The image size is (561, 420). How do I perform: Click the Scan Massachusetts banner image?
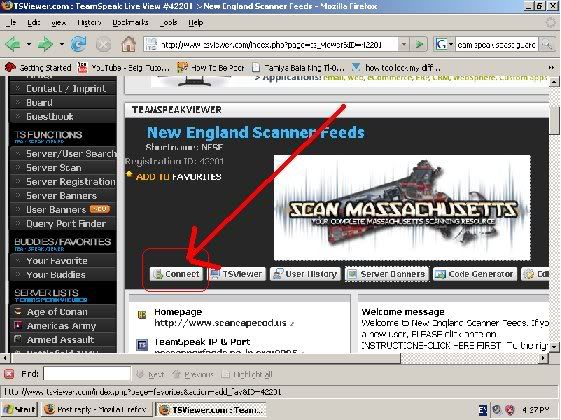(402, 207)
